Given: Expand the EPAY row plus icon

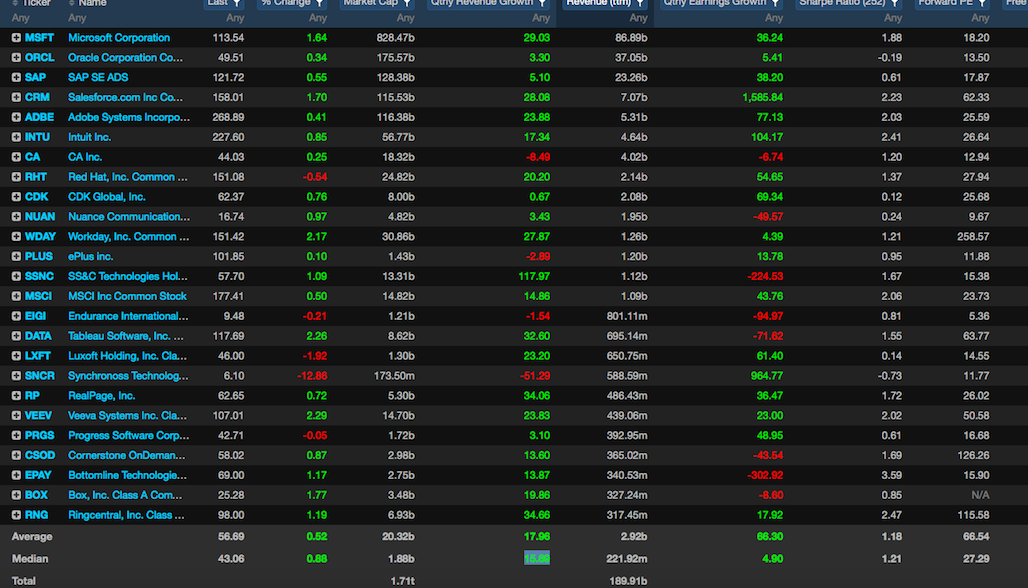Looking at the screenshot, I should [x=16, y=475].
